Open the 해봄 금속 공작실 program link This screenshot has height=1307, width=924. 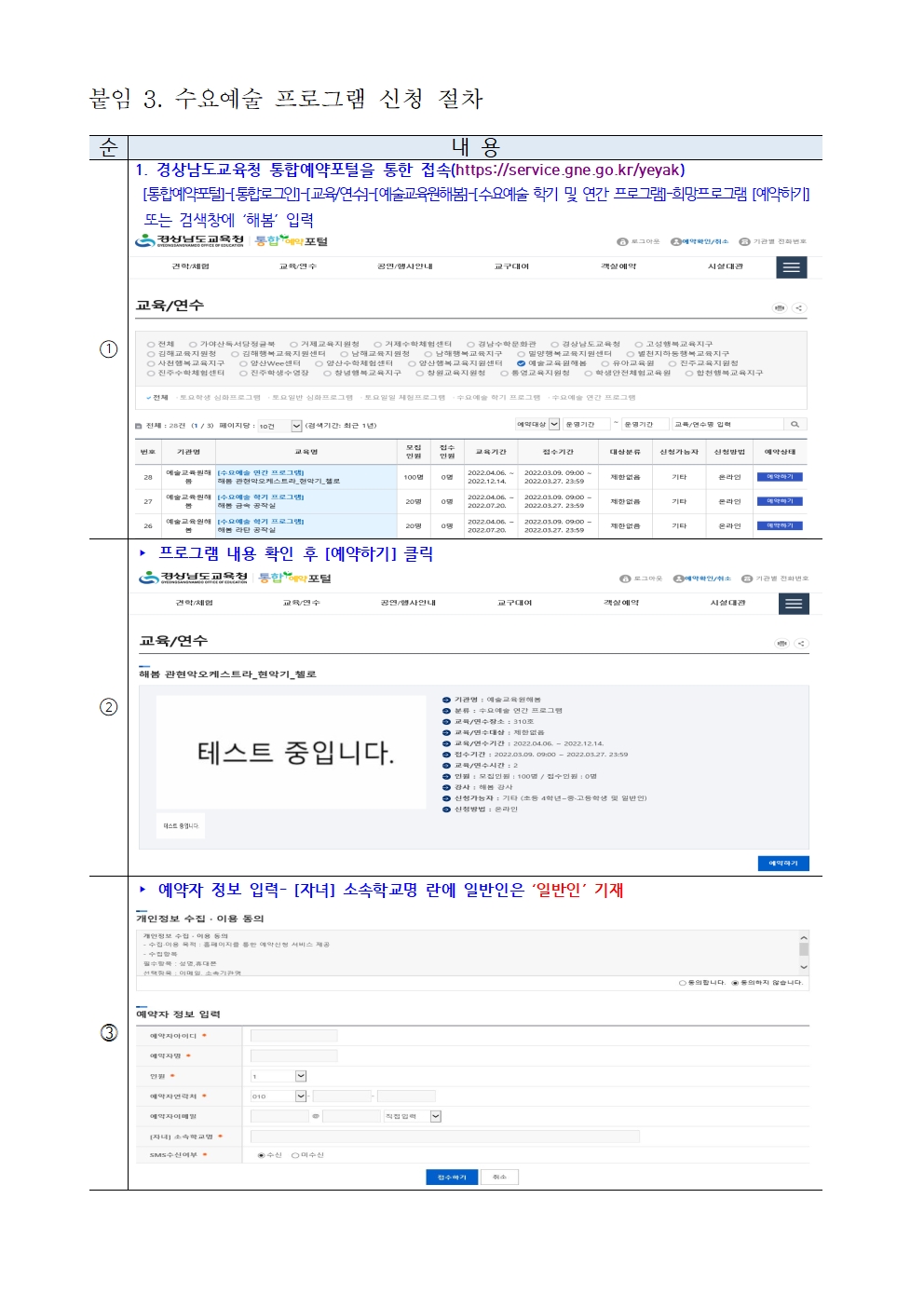click(247, 506)
